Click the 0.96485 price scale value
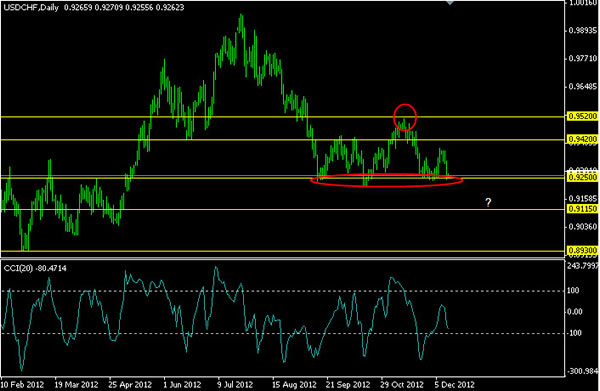The width and height of the screenshot is (600, 391). (x=582, y=86)
